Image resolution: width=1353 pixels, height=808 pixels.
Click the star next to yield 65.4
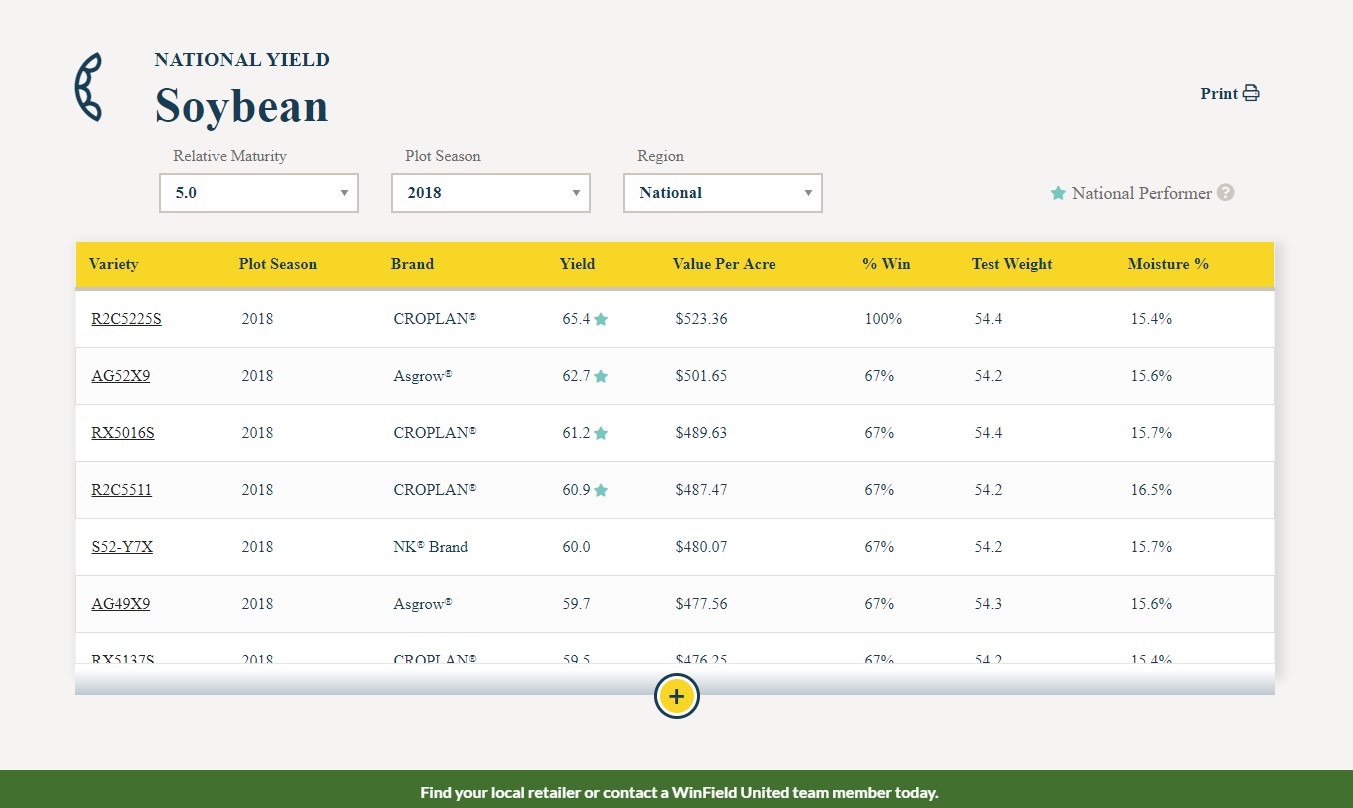coord(601,320)
